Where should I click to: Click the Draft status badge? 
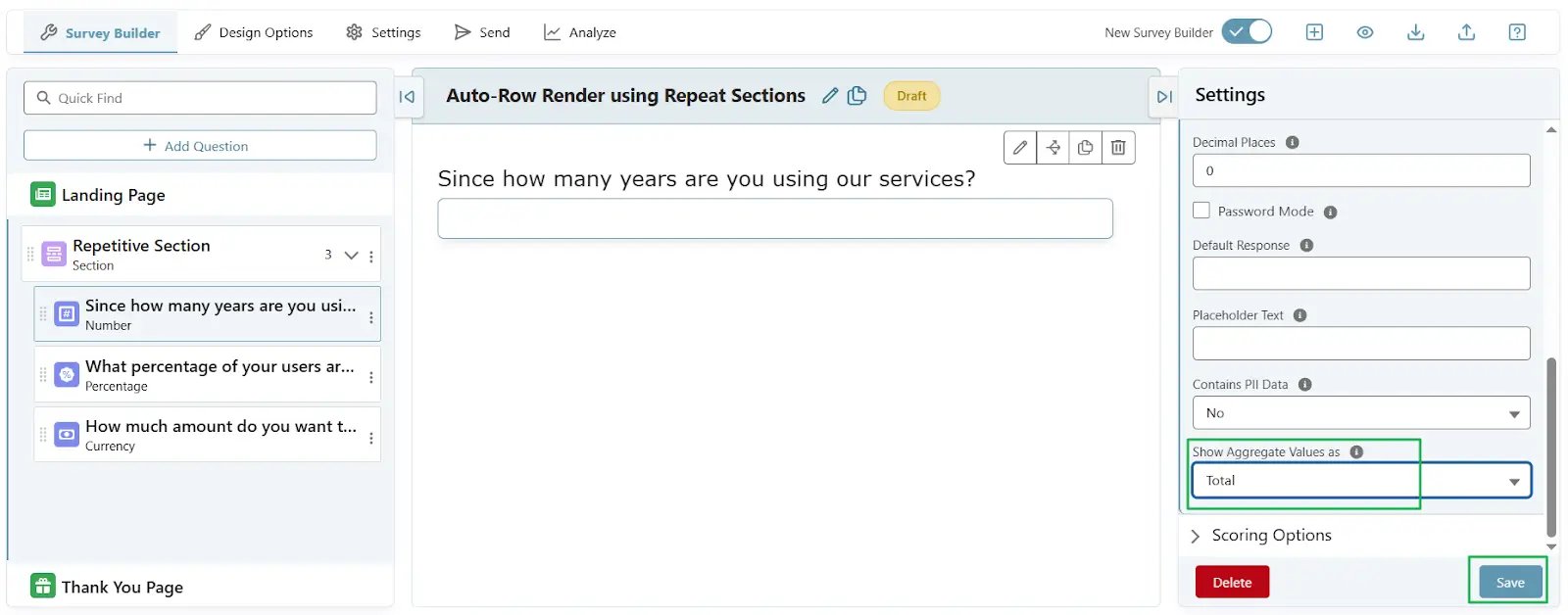(911, 96)
